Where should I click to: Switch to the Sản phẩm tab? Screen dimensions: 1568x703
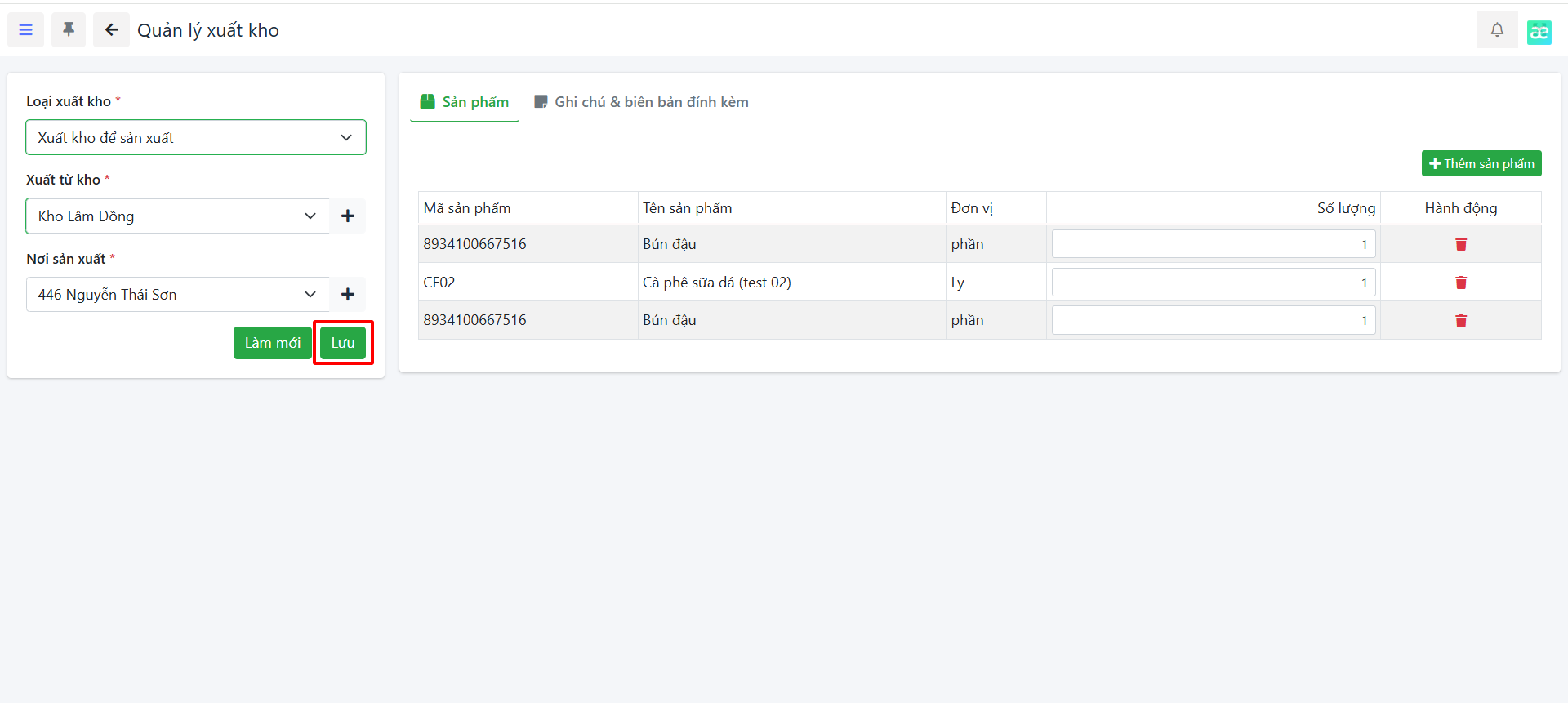tap(465, 102)
